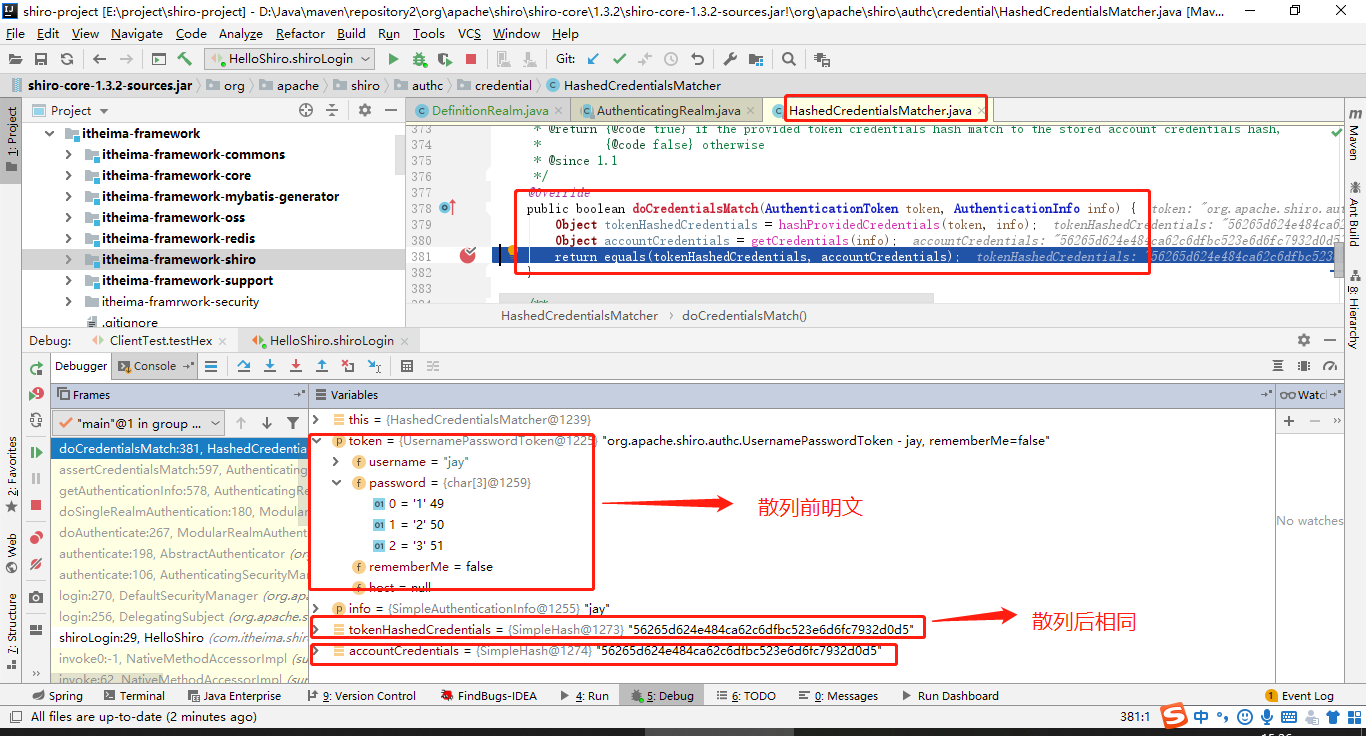Click Rerun debug session green arrow icon
Screen dimensions: 1366x736
tap(36, 369)
